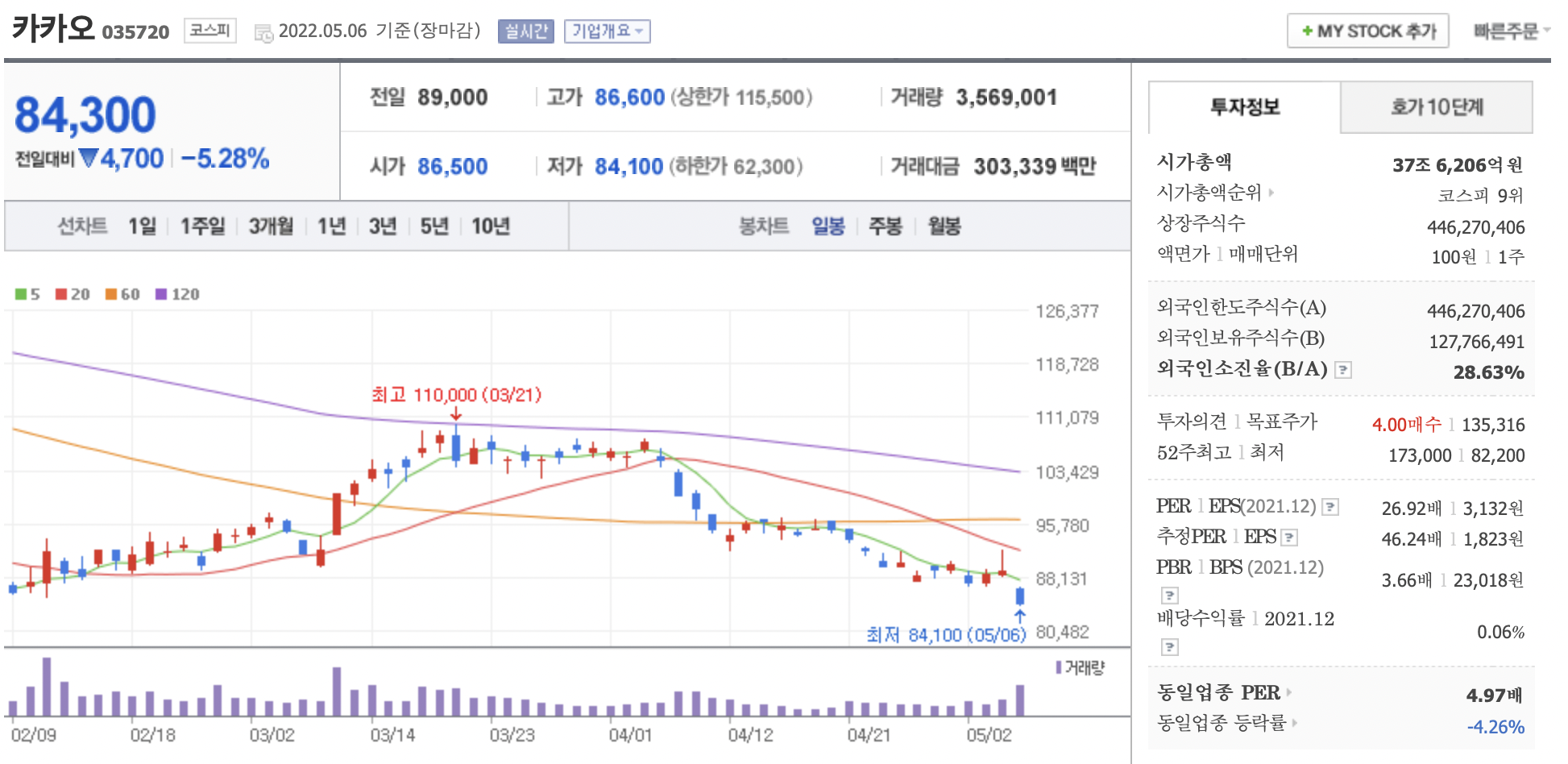This screenshot has height=764, width=1568.
Task: Open help icon under PBR BPS
Action: point(1169,596)
